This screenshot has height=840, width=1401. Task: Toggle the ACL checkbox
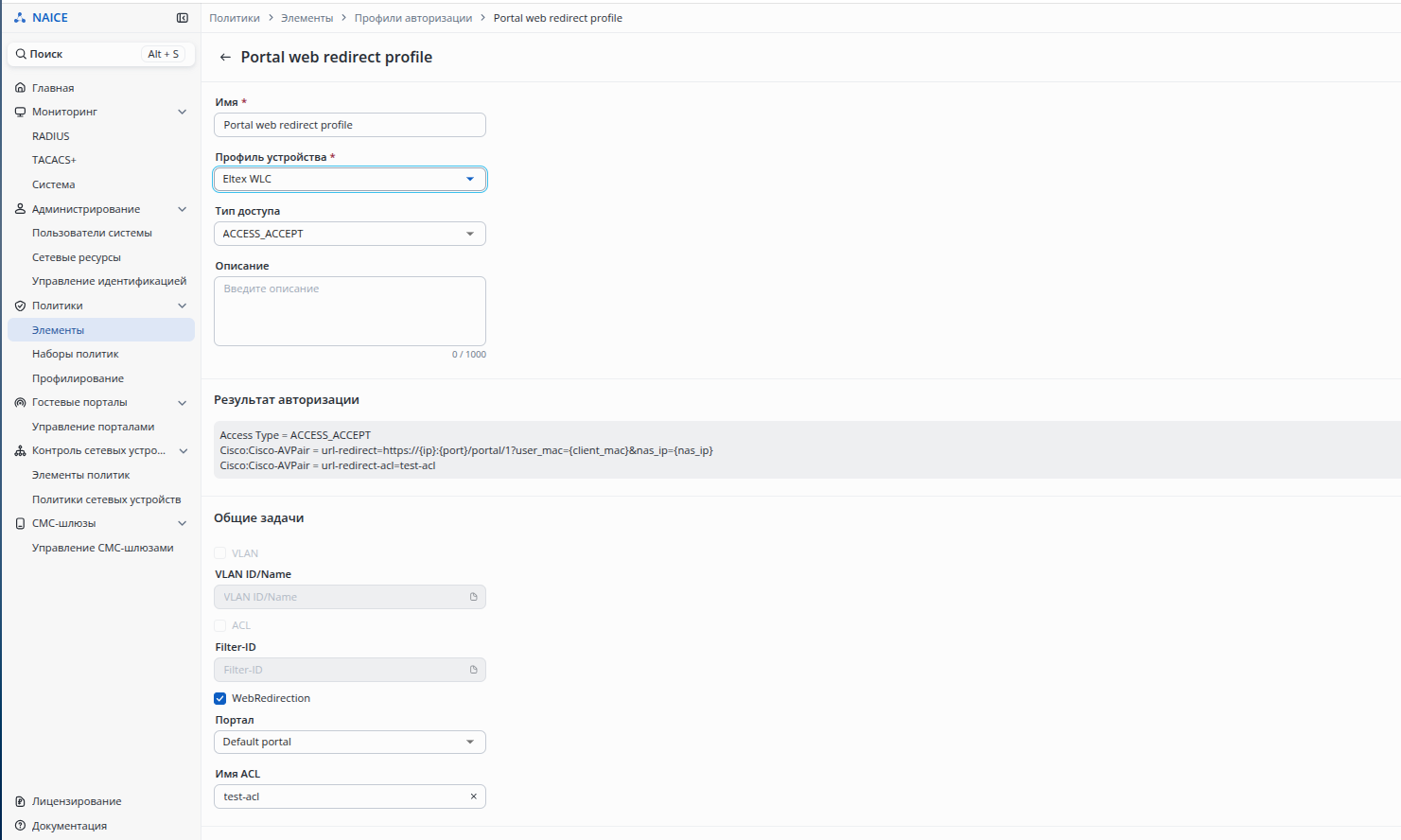pyautogui.click(x=220, y=625)
